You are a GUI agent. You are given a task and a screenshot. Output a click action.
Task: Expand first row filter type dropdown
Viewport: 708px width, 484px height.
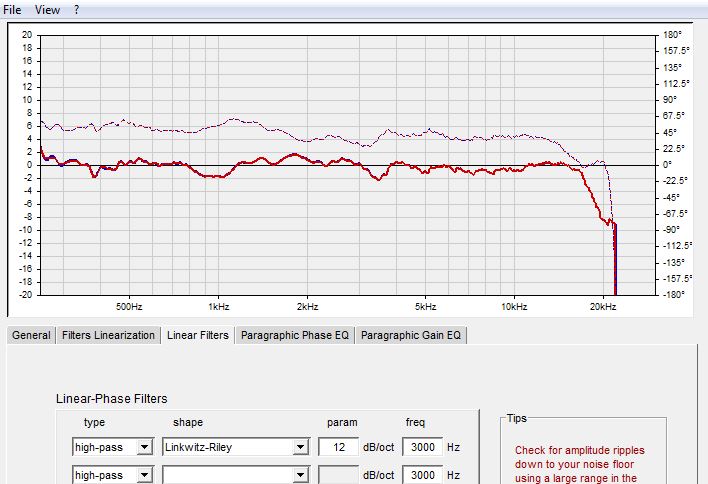(144, 447)
